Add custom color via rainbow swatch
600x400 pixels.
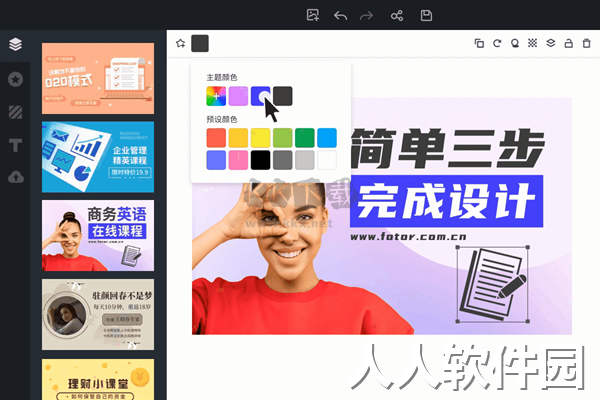(x=216, y=96)
